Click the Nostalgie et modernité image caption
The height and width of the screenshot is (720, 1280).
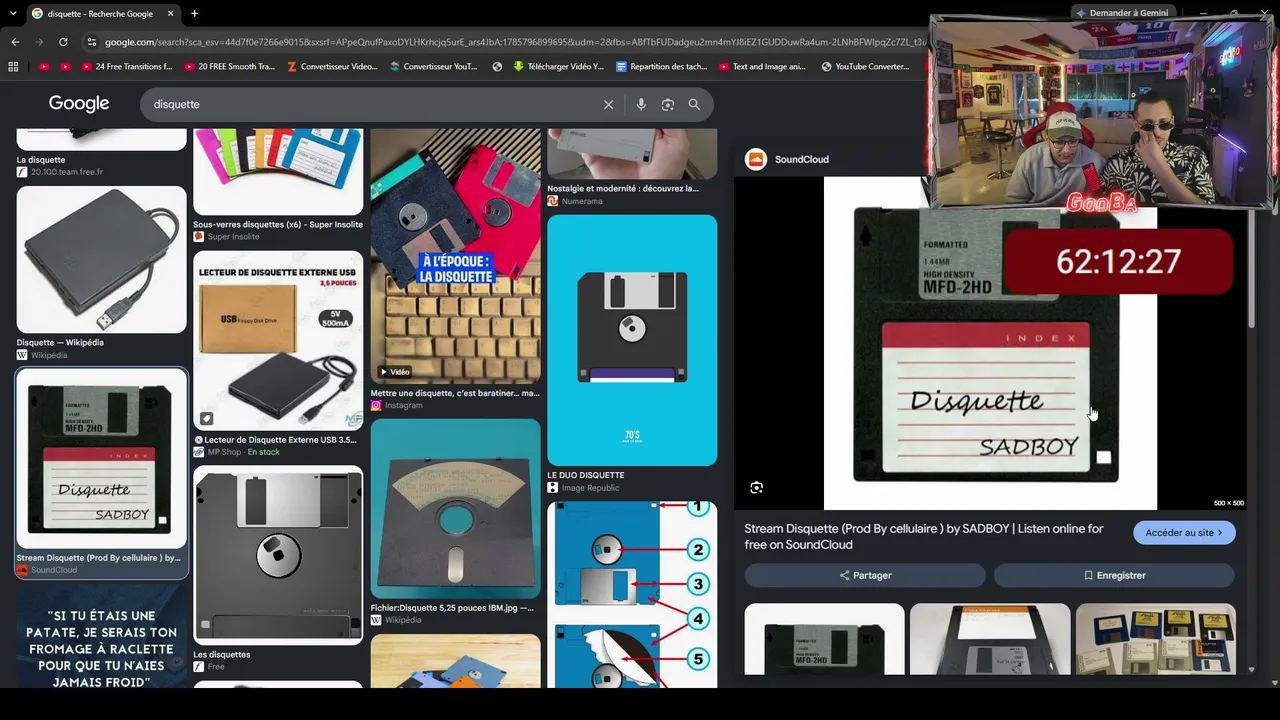point(623,188)
